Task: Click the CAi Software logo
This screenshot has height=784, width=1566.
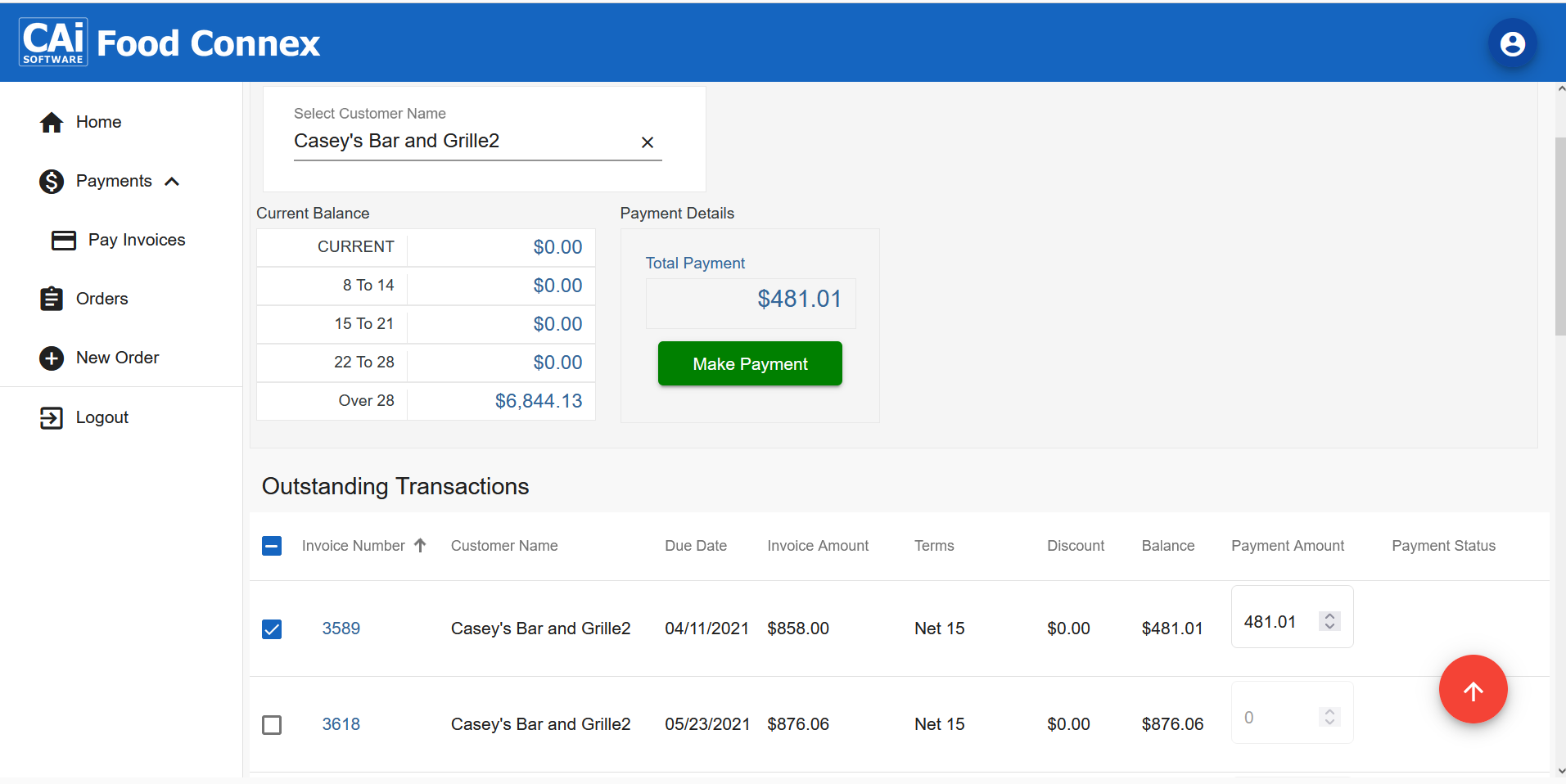Action: click(x=53, y=42)
